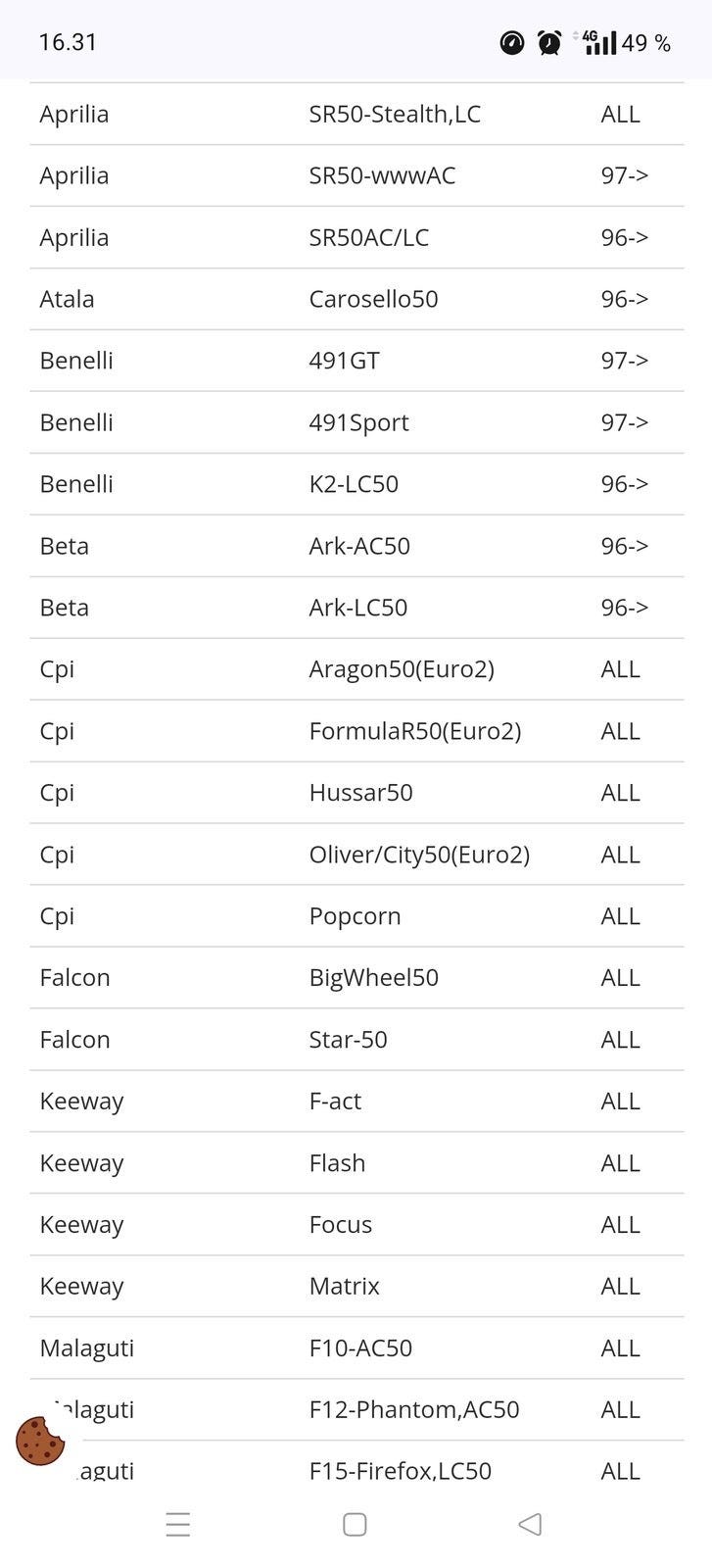
Task: Tap the speedometer status bar icon
Action: click(x=512, y=43)
